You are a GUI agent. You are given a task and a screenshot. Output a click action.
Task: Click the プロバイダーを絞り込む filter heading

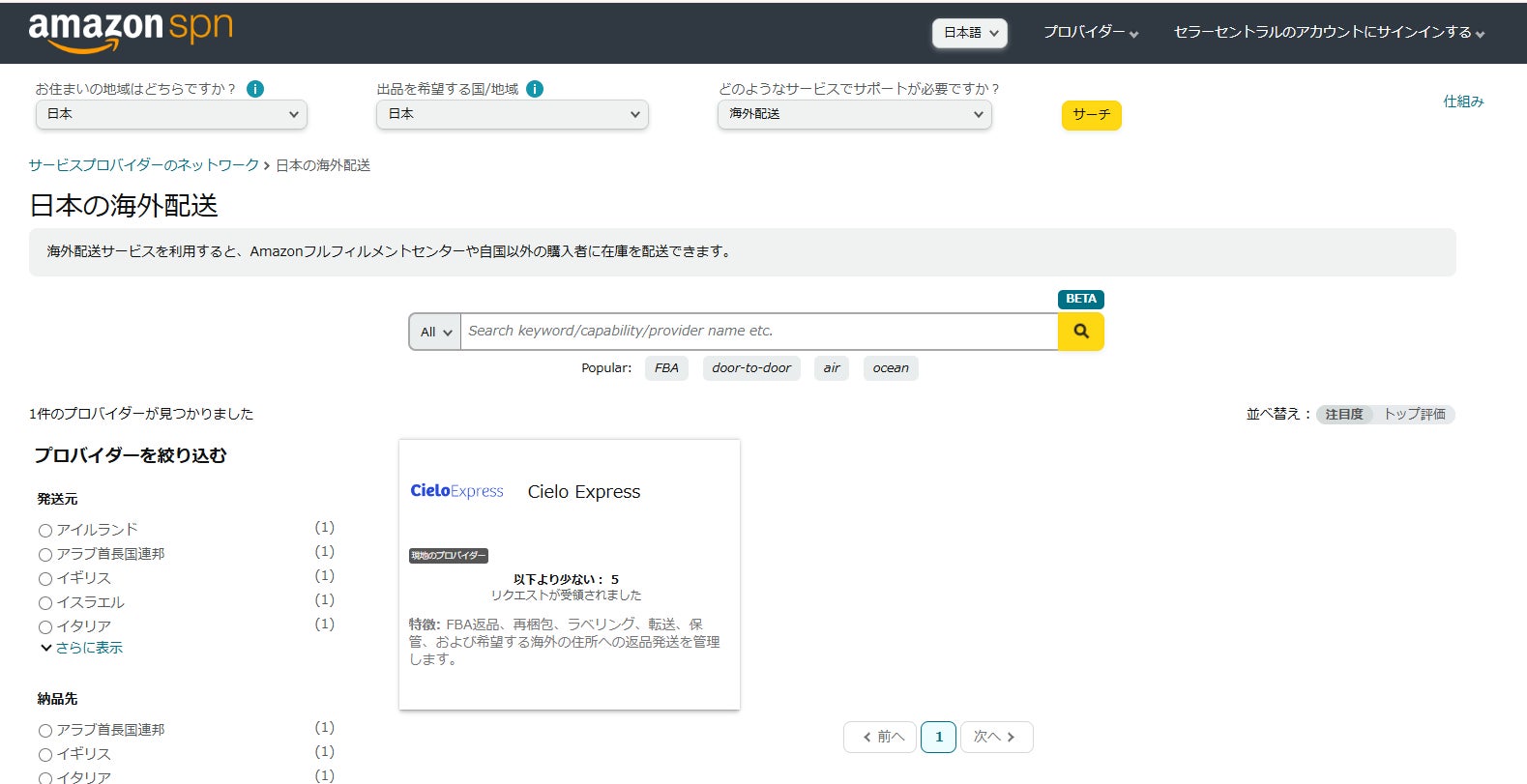(131, 455)
